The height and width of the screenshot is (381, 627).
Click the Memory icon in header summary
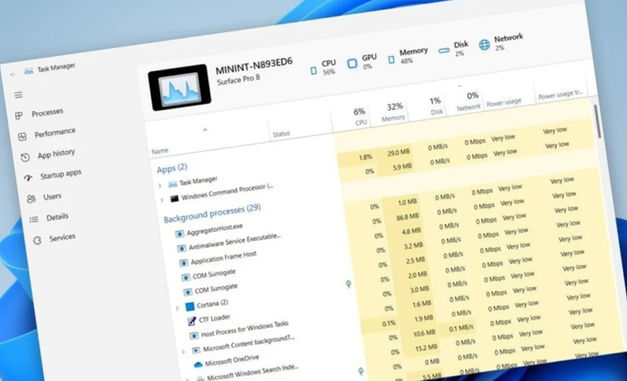(x=391, y=60)
